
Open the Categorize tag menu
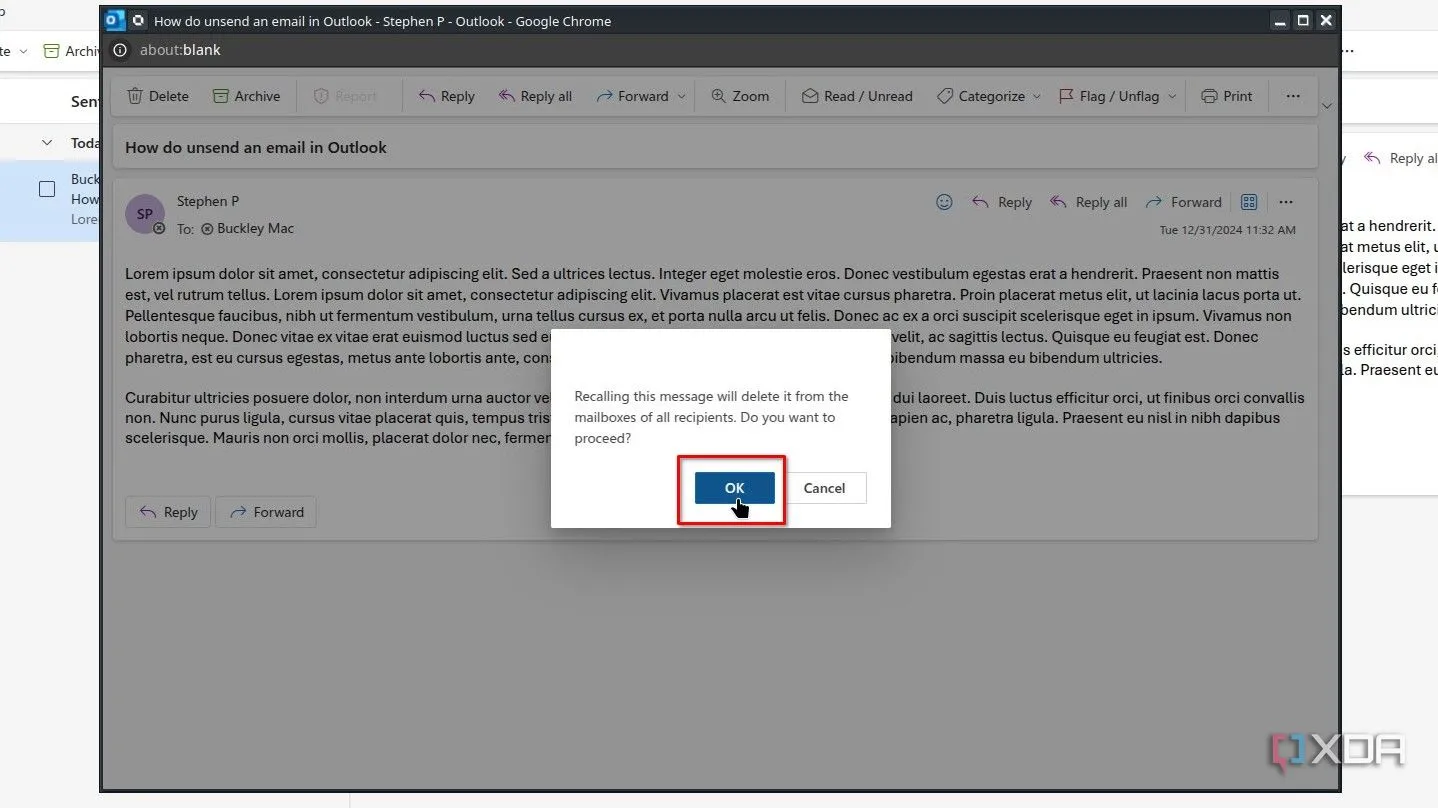(x=981, y=96)
